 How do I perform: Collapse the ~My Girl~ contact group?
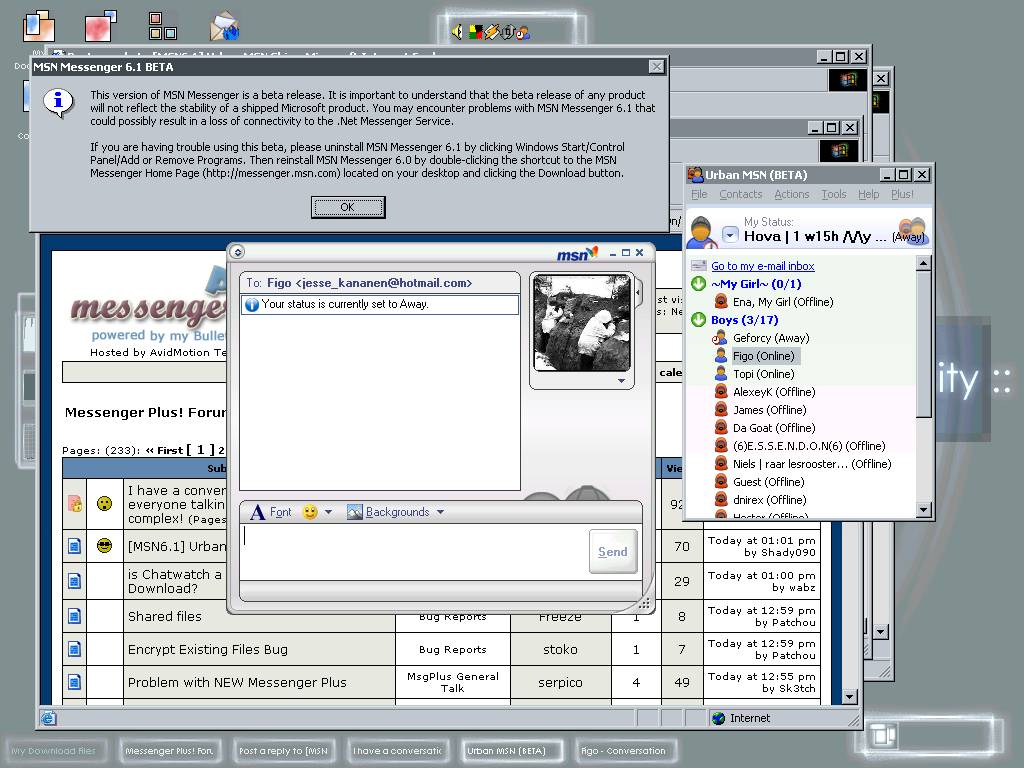(x=699, y=284)
